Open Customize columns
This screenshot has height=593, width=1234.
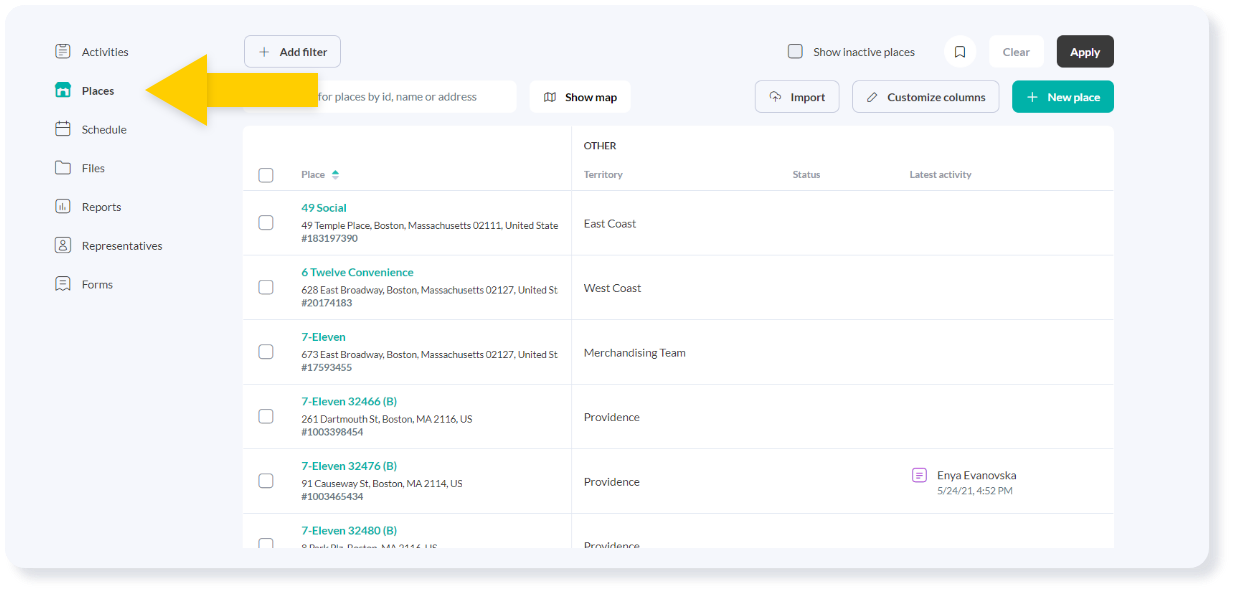925,97
